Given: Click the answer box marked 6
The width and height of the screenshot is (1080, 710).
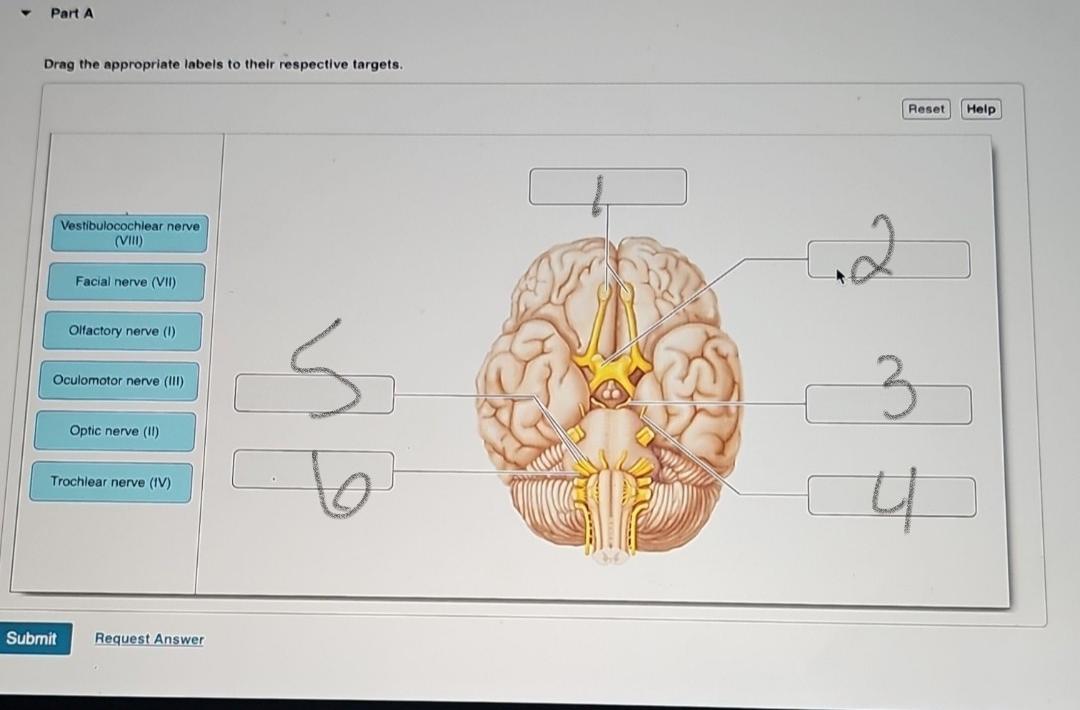Looking at the screenshot, I should point(312,470).
